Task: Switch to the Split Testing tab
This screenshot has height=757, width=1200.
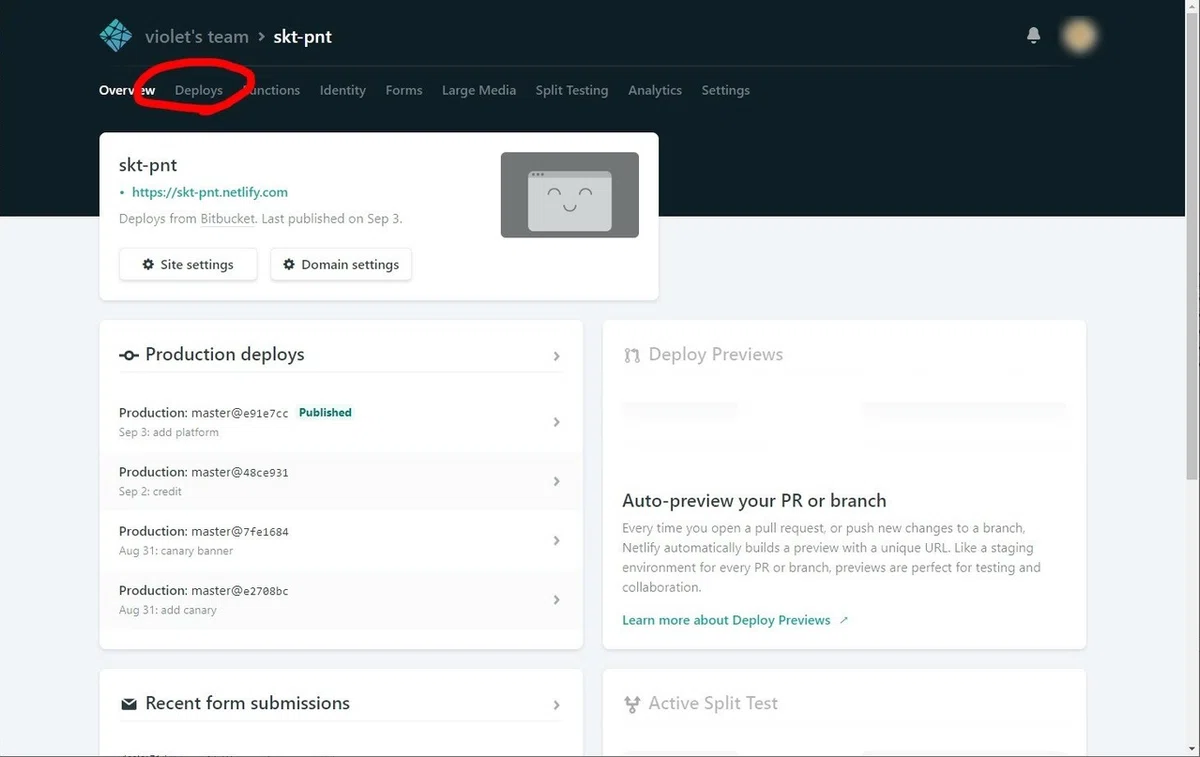Action: (x=572, y=90)
